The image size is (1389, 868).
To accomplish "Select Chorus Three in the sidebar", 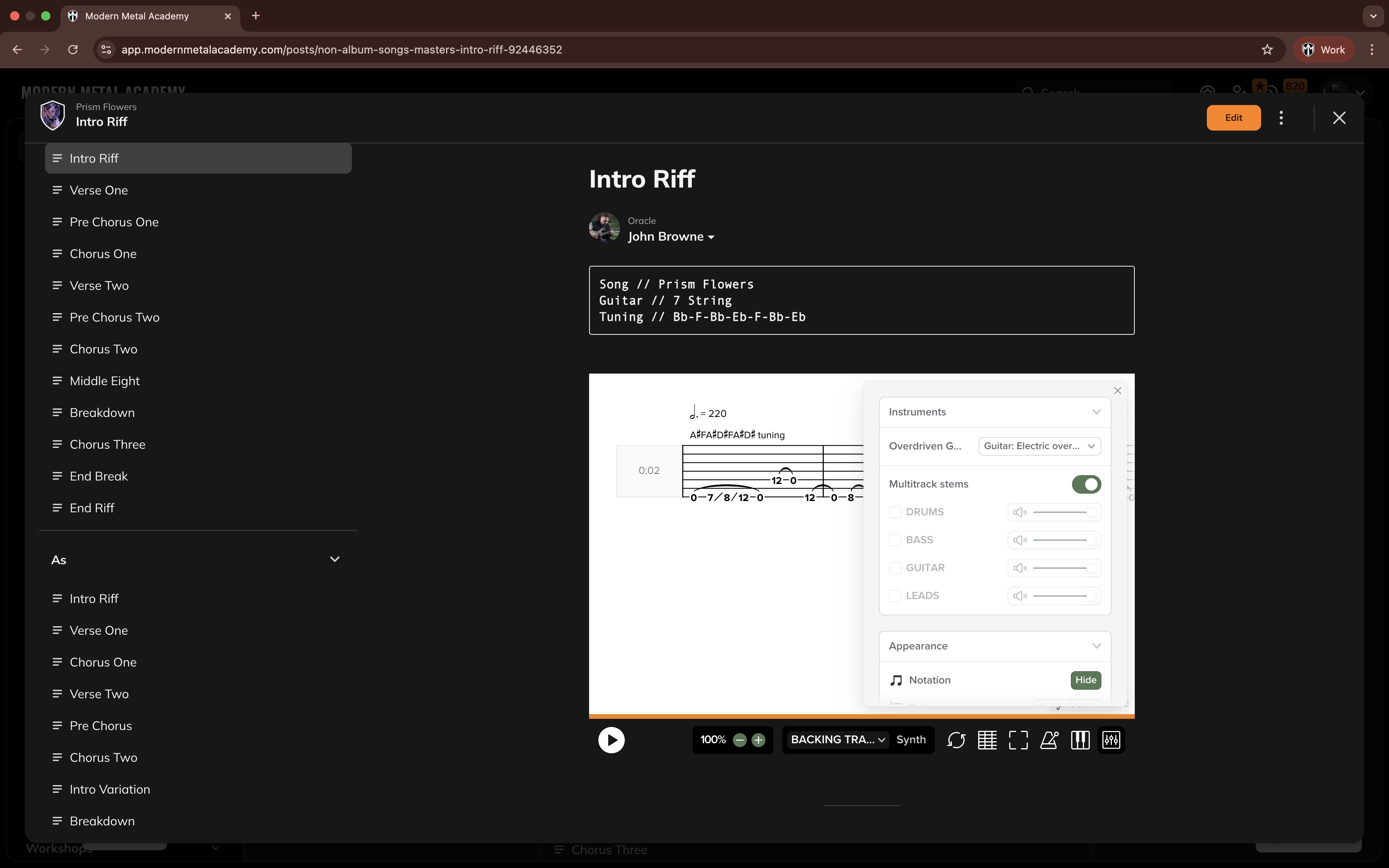I will coord(107,444).
